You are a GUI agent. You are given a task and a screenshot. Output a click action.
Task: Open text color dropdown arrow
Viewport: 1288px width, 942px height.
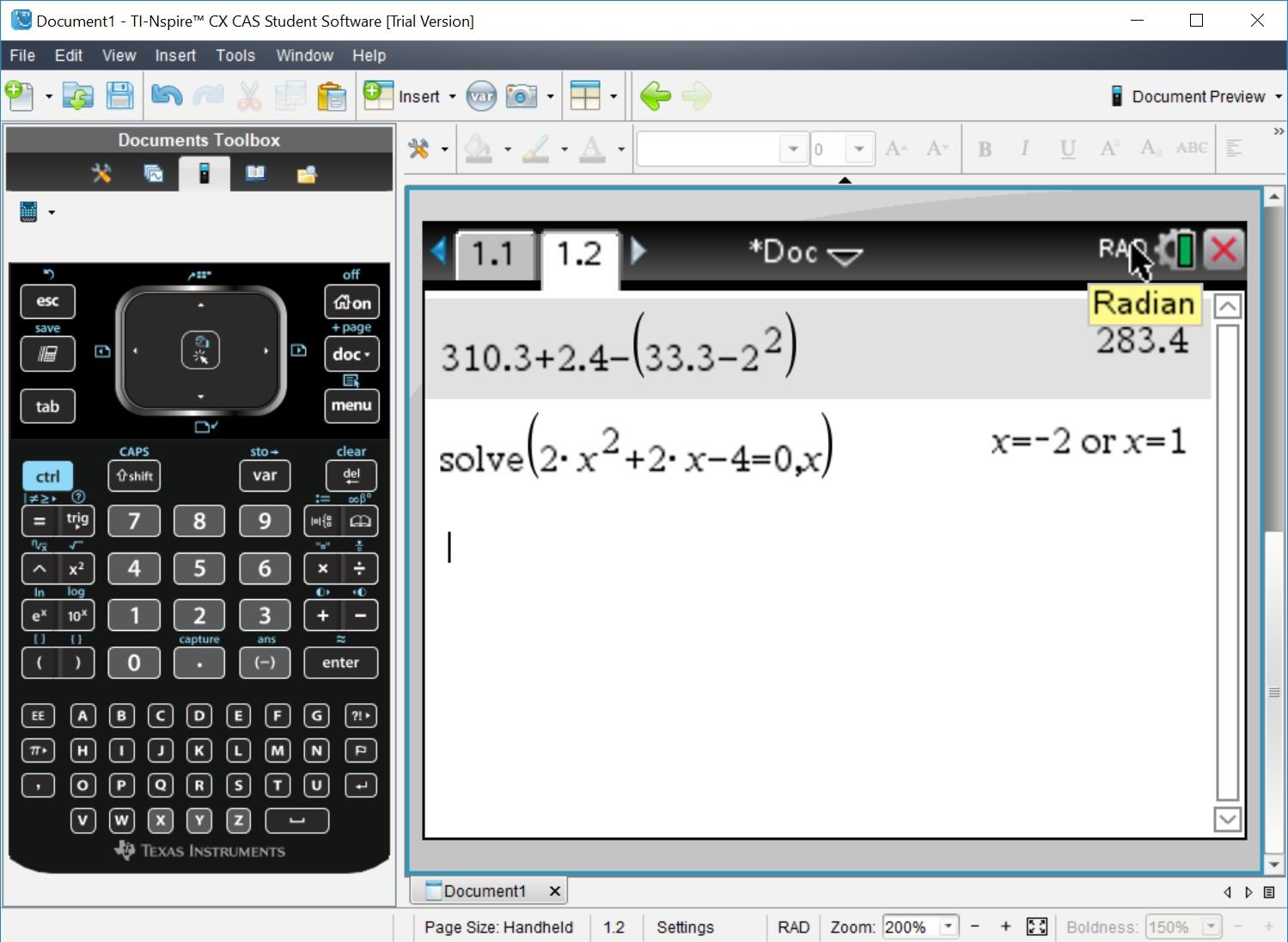tap(620, 149)
